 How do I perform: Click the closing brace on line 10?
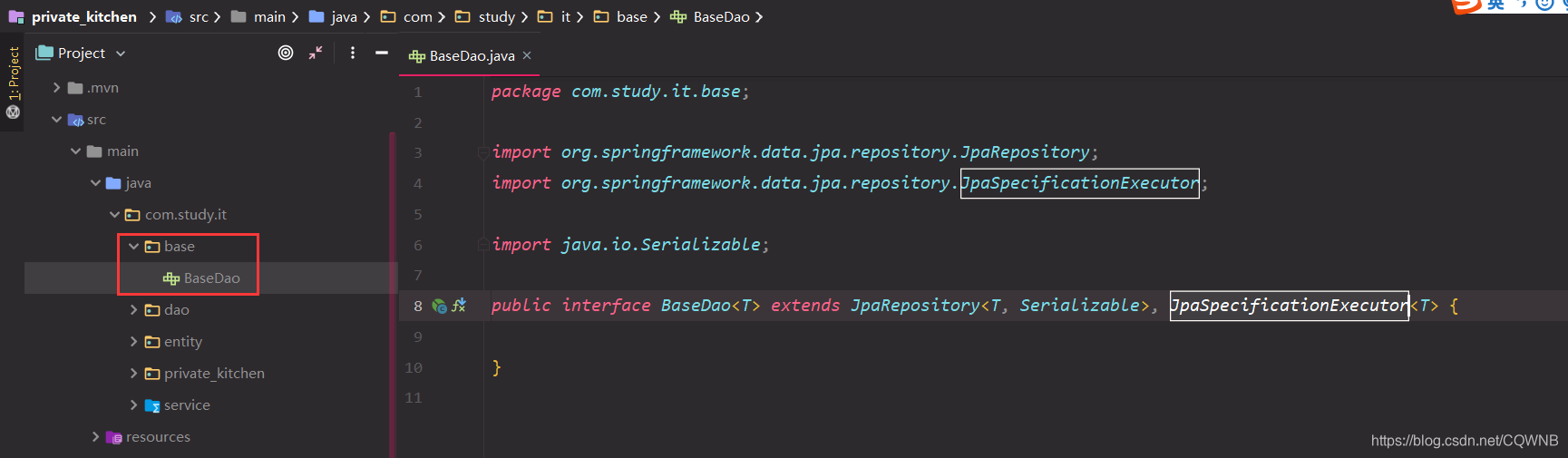(x=496, y=367)
